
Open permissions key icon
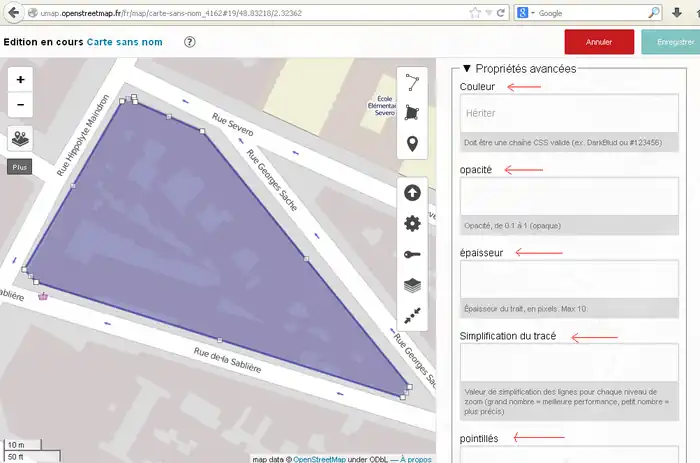tap(412, 255)
